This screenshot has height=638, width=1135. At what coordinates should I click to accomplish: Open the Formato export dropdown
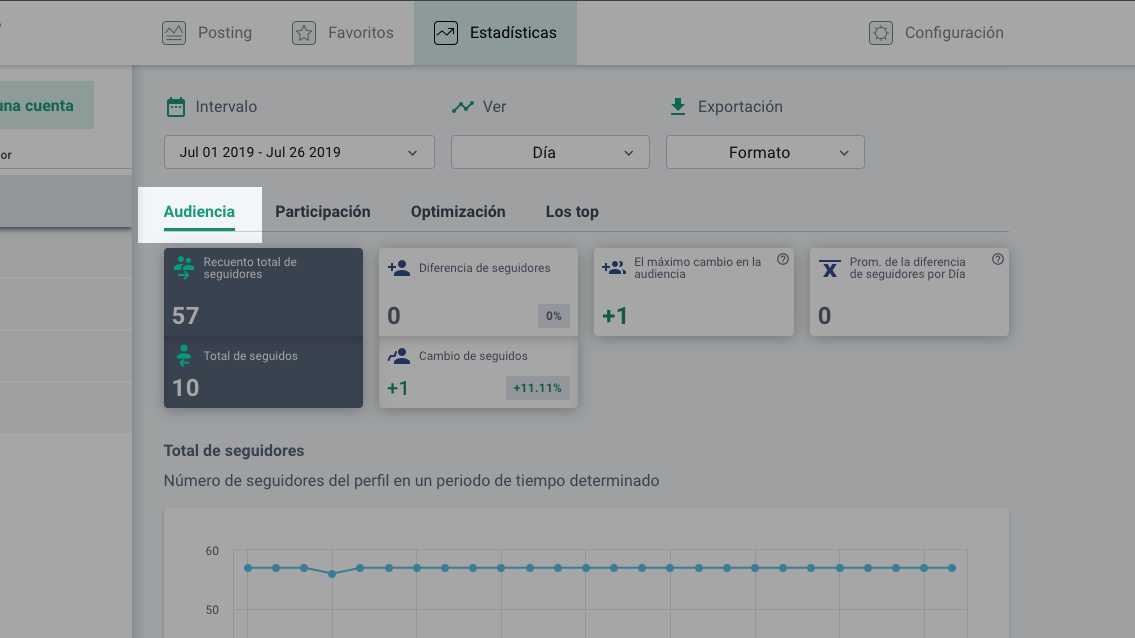[765, 153]
